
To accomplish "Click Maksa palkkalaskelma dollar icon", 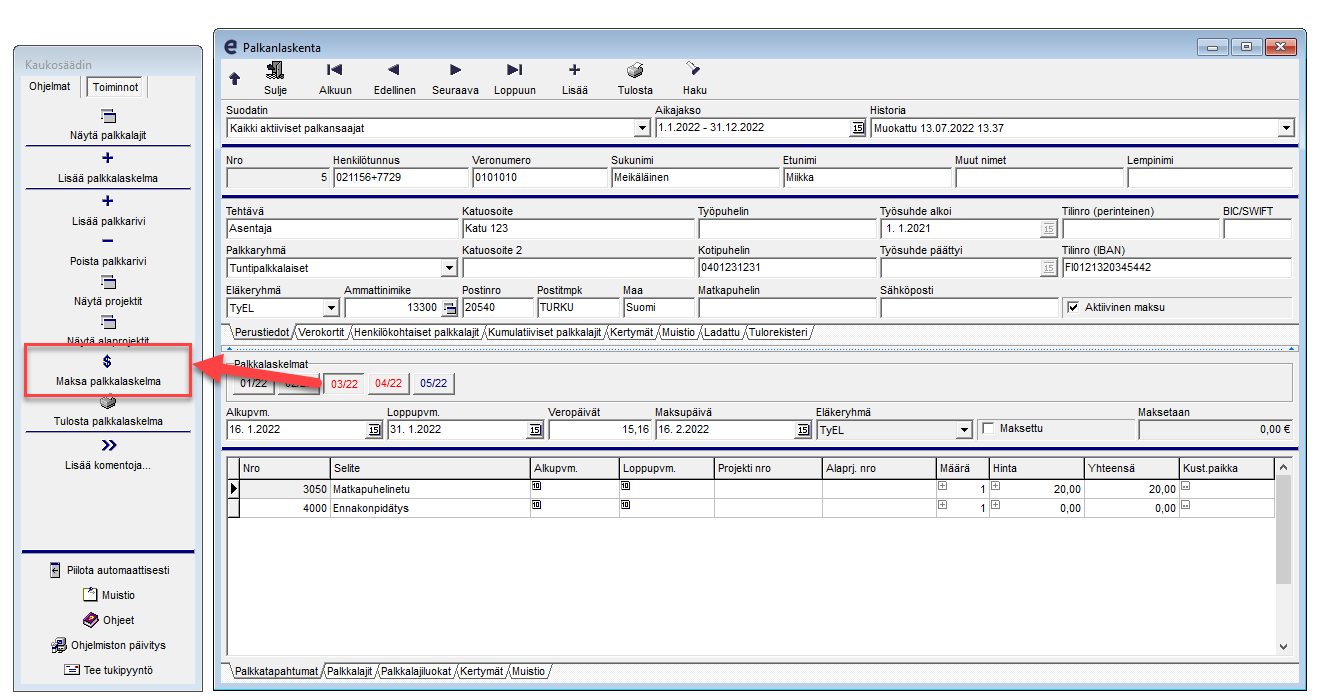I will tap(108, 362).
